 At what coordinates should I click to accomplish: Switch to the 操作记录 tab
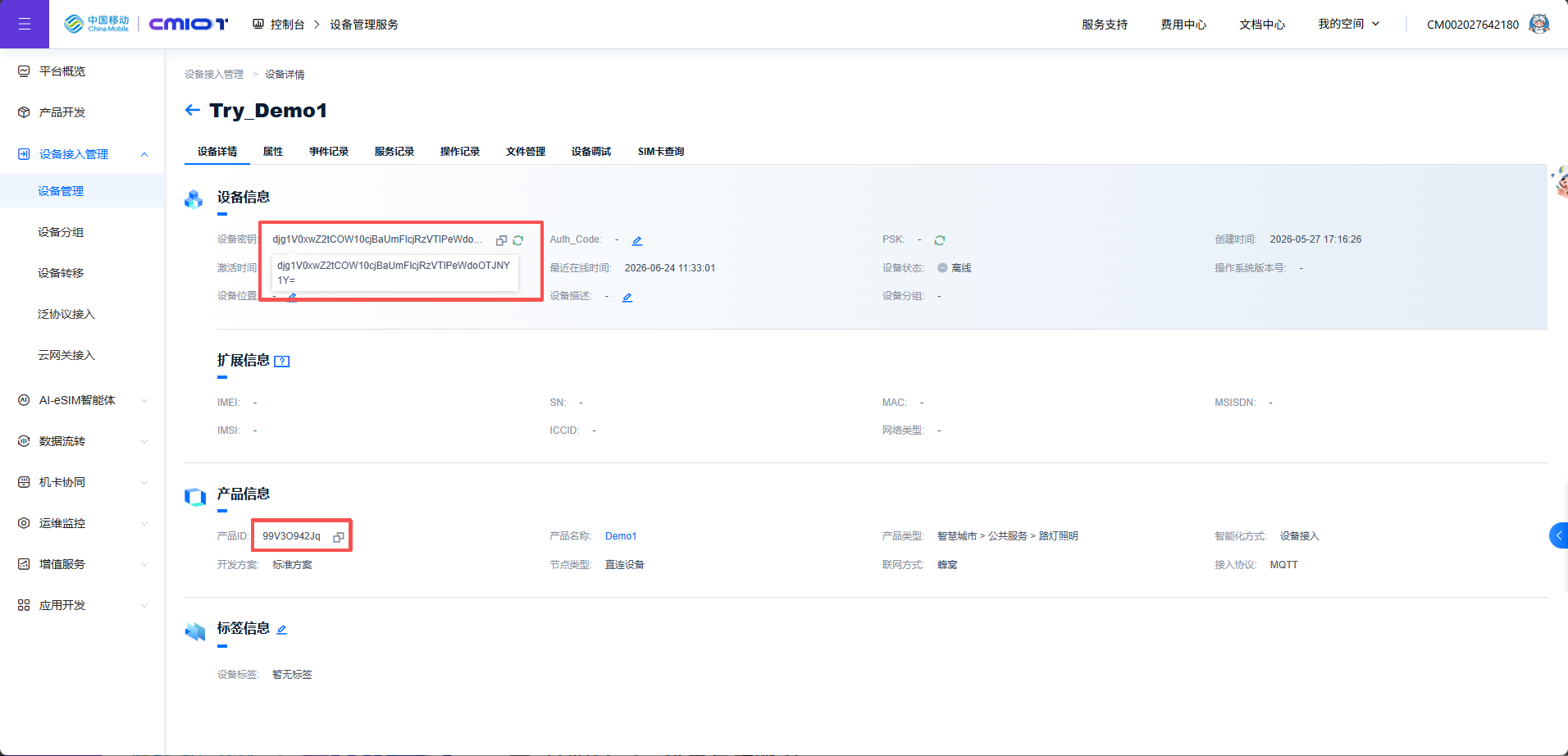[460, 152]
